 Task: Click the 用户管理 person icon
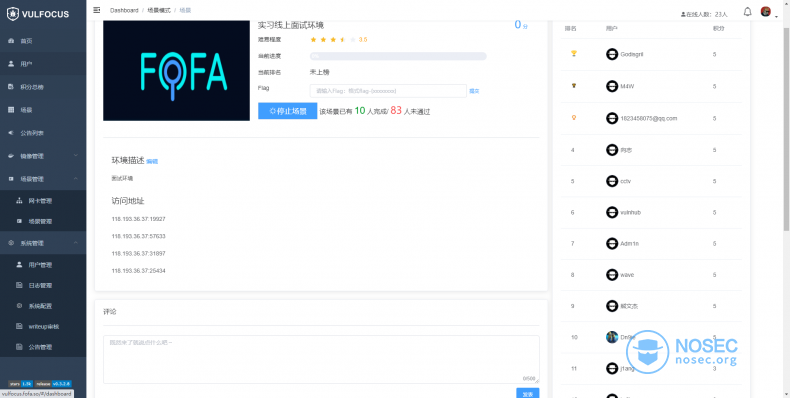point(20,264)
